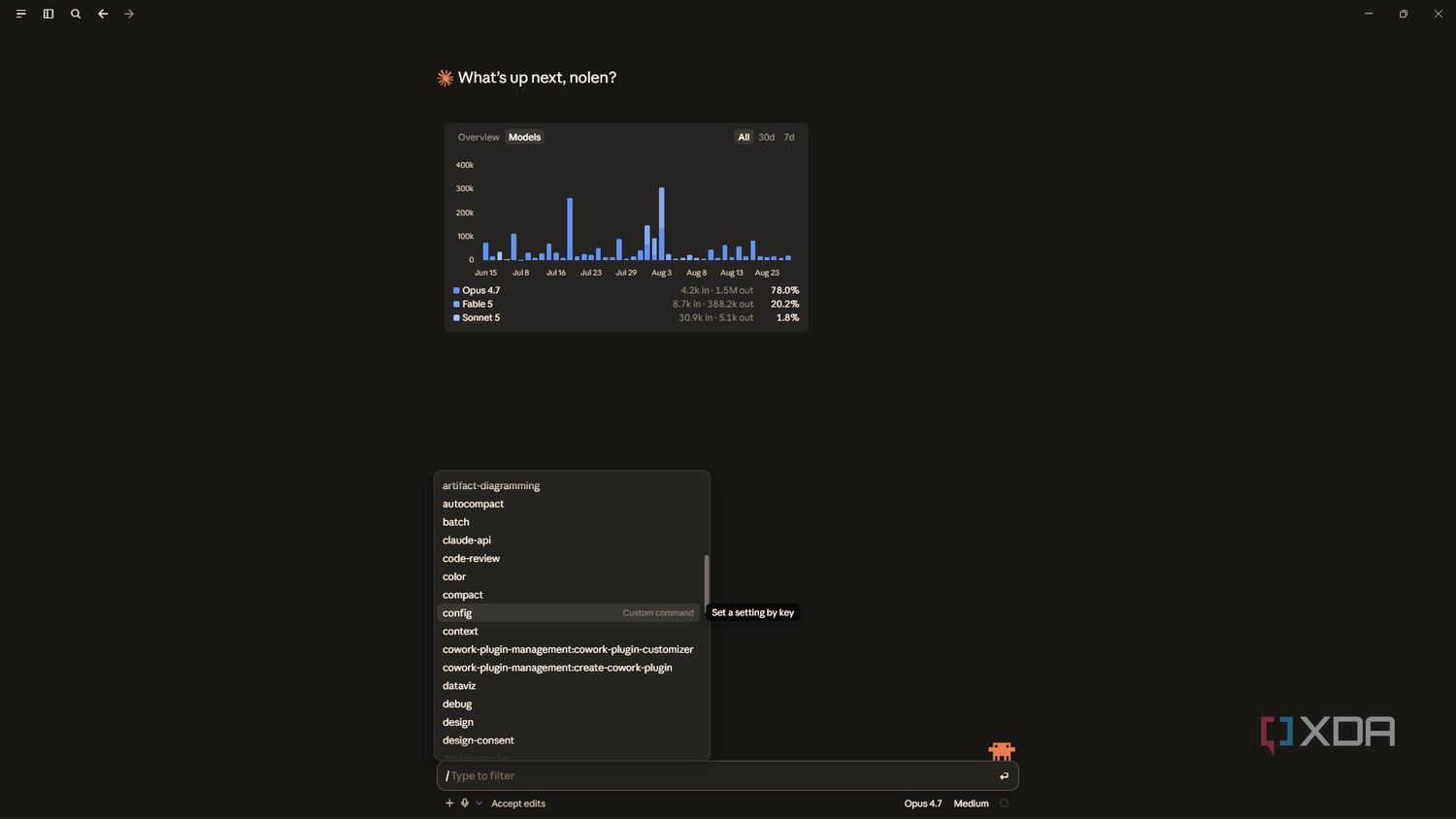Switch usage range to 7d
This screenshot has width=1456, height=819.
(789, 137)
